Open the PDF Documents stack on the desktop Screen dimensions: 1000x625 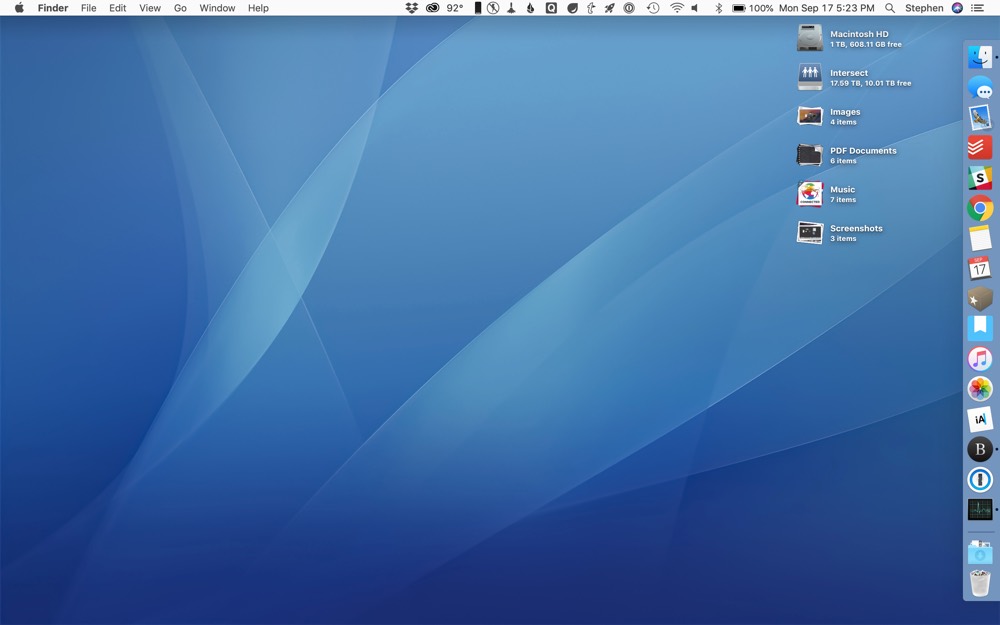(x=810, y=155)
